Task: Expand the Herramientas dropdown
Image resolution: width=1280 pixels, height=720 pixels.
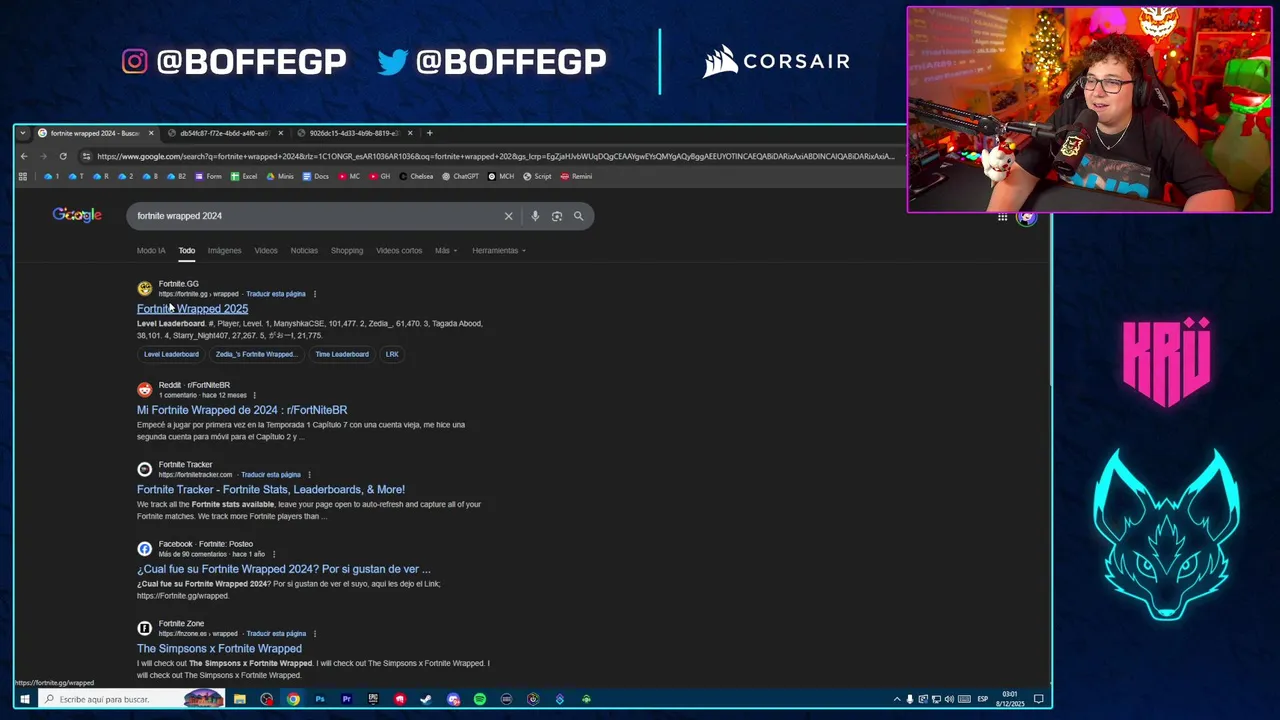Action: tap(499, 251)
